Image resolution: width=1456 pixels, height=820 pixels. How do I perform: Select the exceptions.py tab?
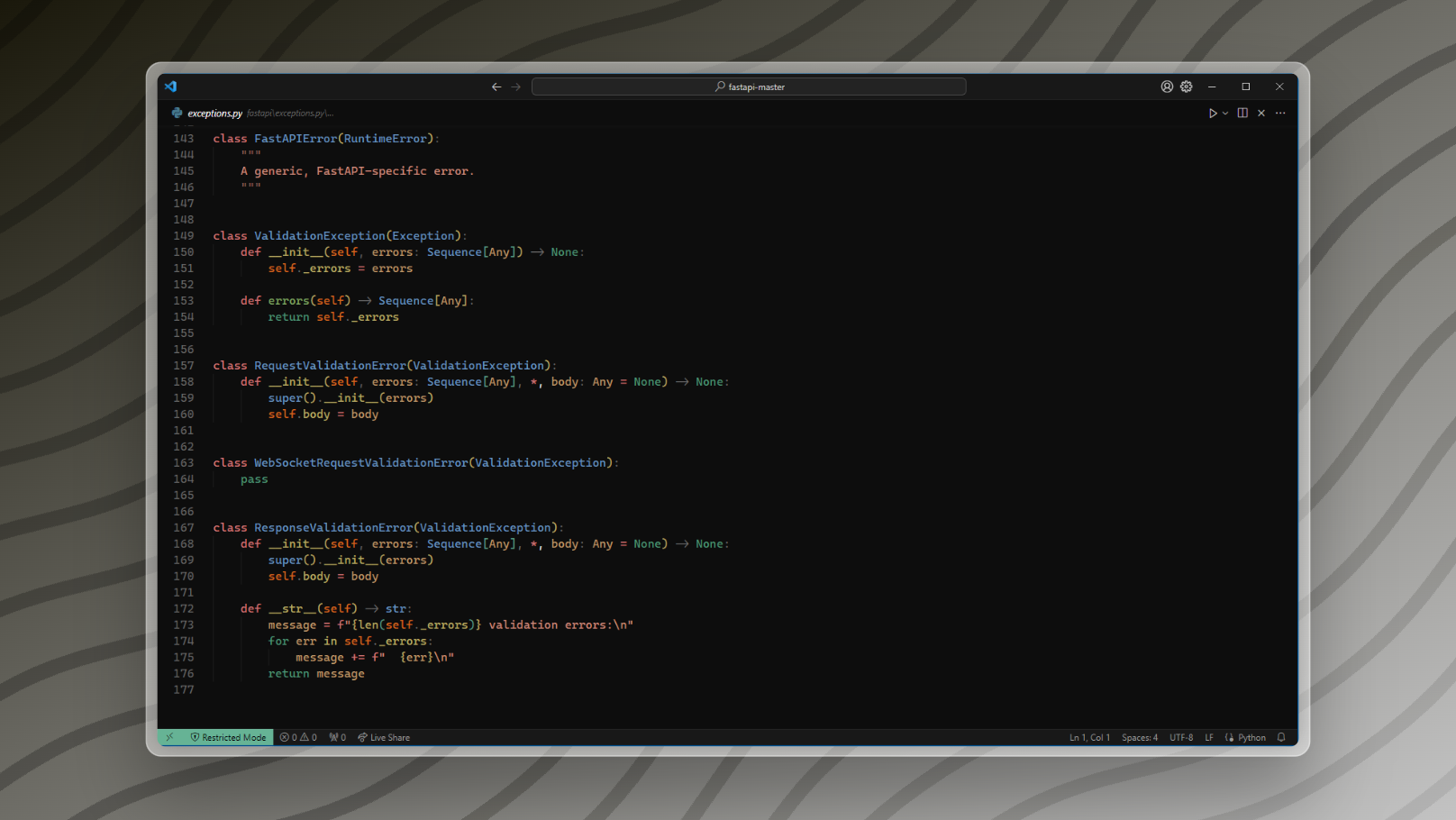tap(214, 113)
